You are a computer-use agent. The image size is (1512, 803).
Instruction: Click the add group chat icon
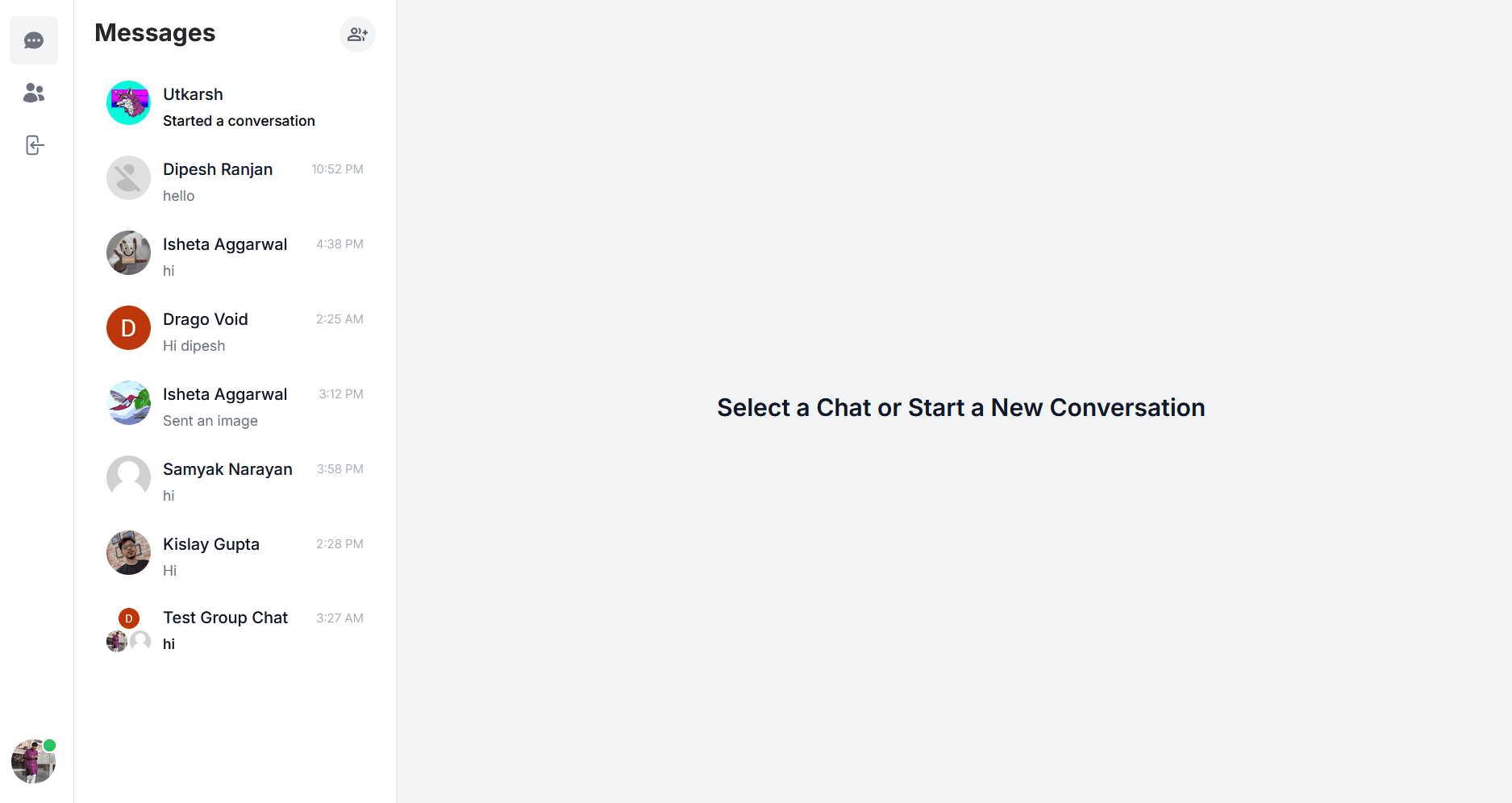[x=357, y=35]
